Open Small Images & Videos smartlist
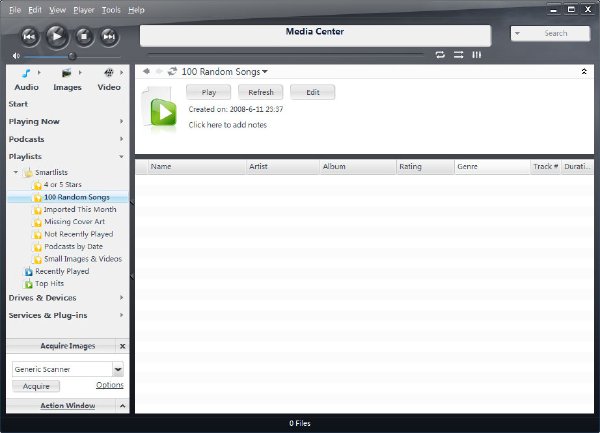This screenshot has height=433, width=600. [x=83, y=259]
